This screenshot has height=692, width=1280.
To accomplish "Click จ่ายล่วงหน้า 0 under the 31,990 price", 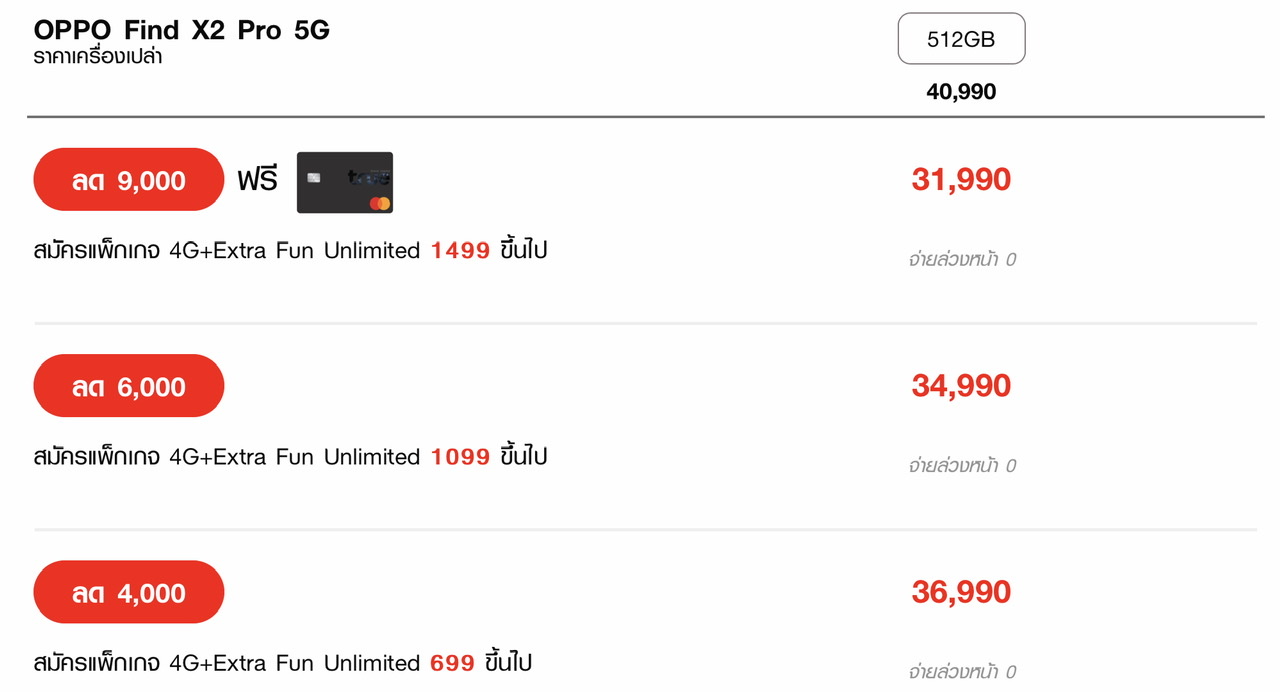I will (962, 260).
